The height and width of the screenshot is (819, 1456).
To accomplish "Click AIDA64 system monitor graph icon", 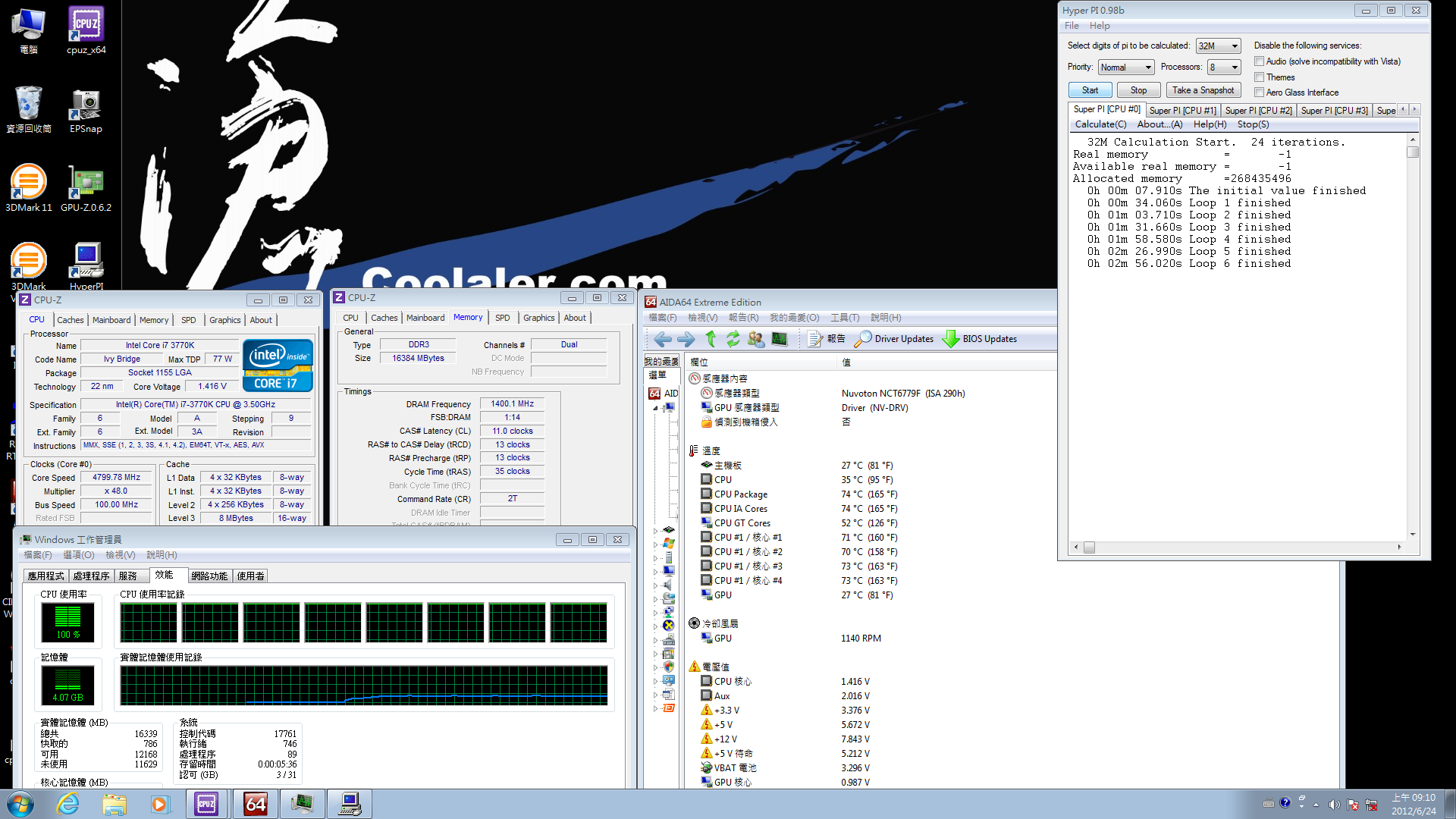I will pyautogui.click(x=780, y=339).
